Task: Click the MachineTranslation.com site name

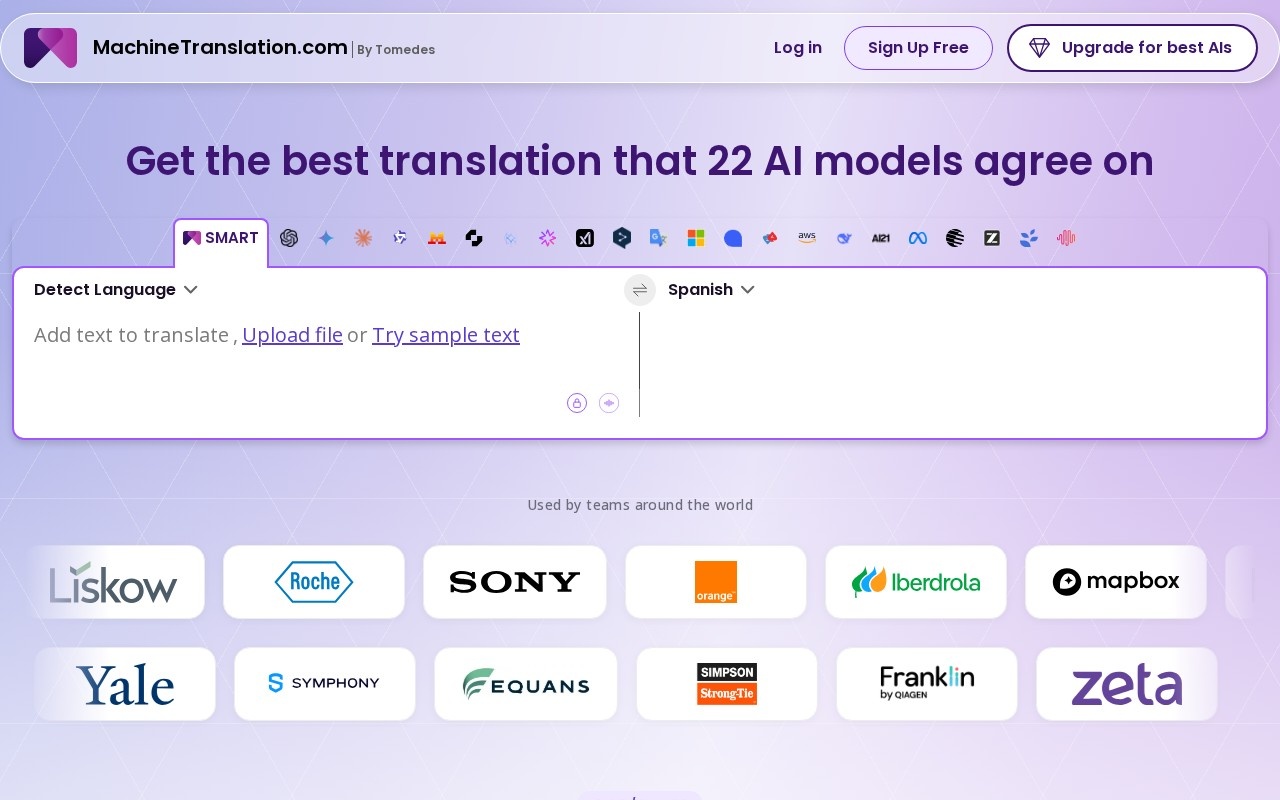Action: (x=220, y=47)
